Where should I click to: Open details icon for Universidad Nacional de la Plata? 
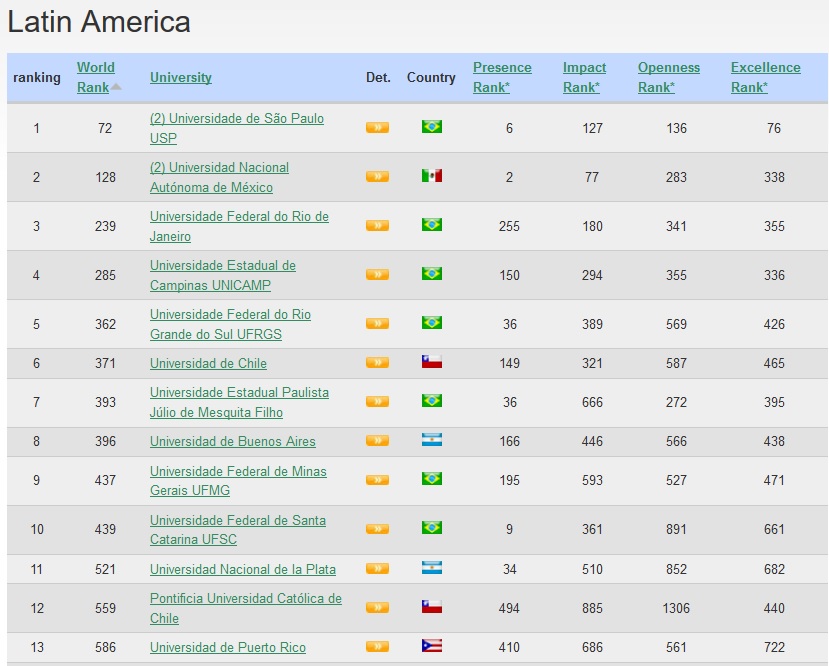[377, 569]
